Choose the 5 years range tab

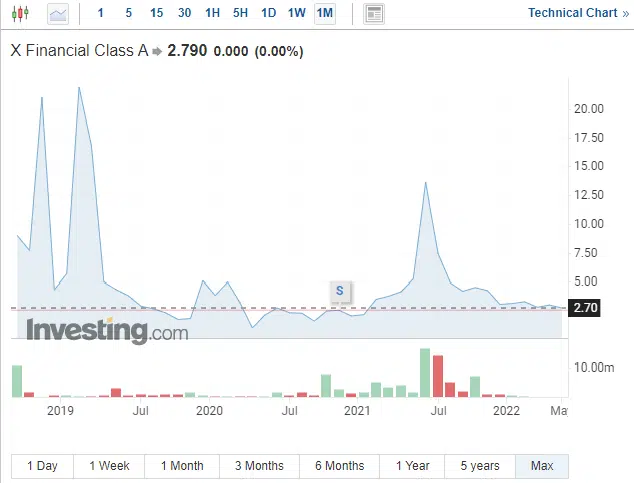tap(480, 466)
